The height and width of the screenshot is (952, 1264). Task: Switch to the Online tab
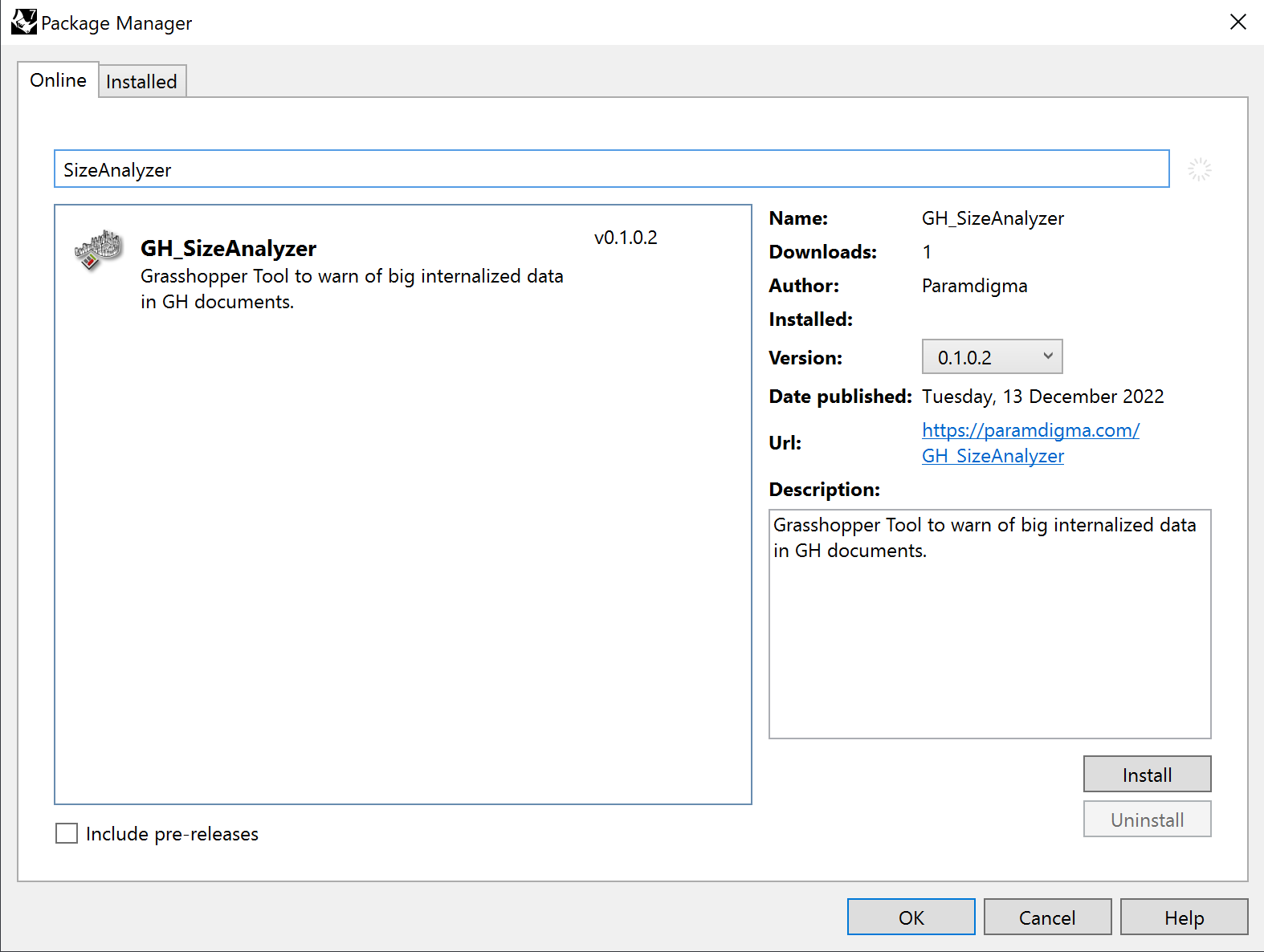(x=58, y=79)
